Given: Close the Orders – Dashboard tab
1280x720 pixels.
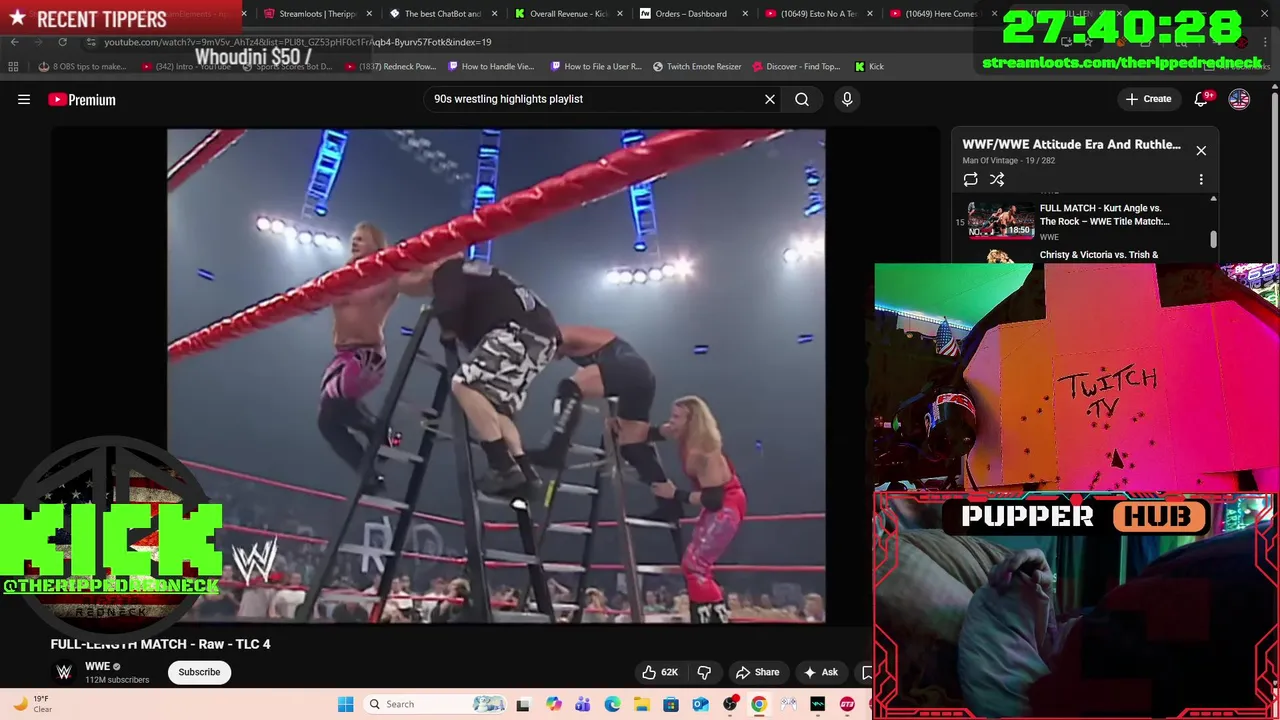Looking at the screenshot, I should 745,14.
